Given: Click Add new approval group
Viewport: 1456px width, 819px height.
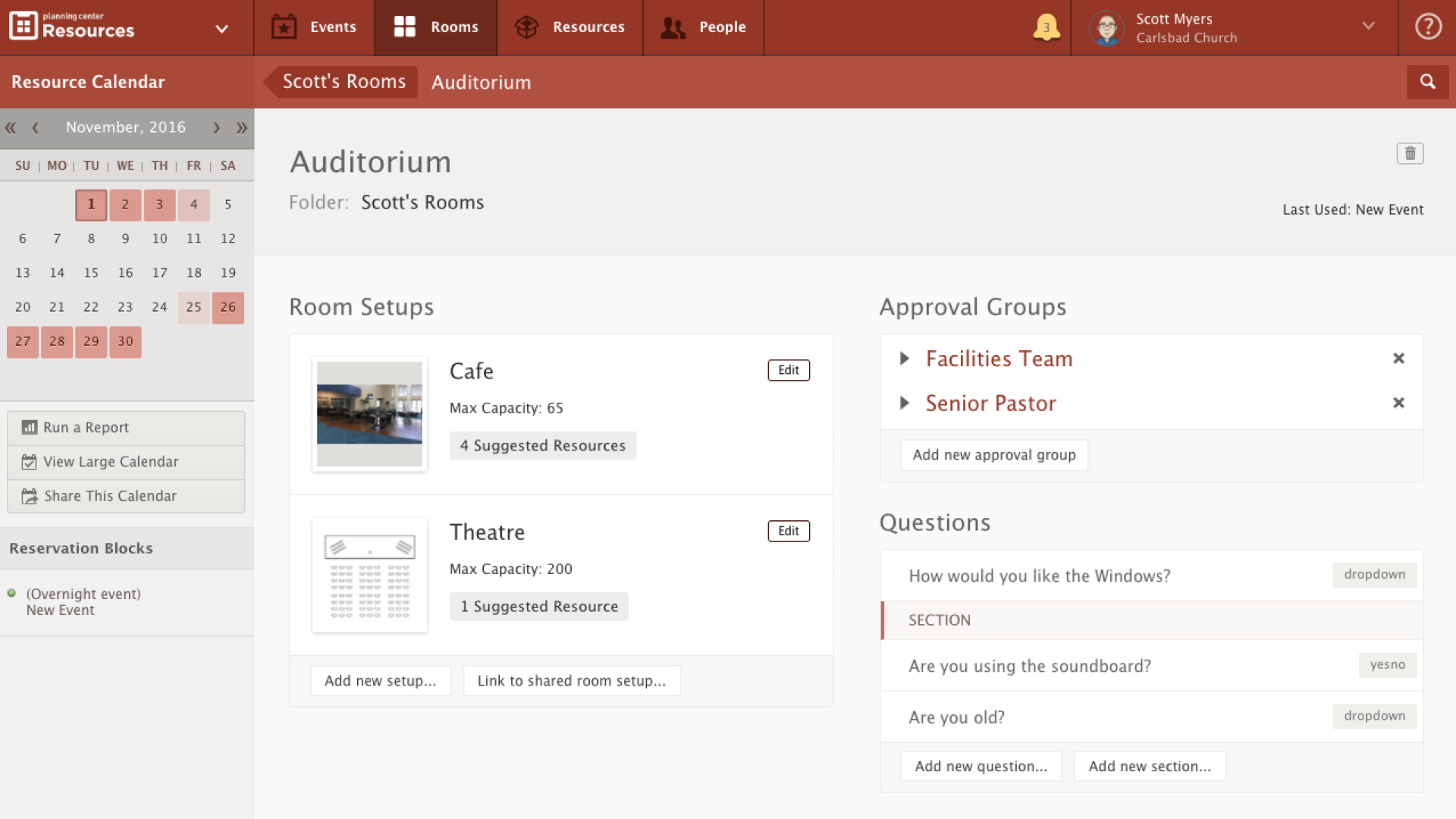Looking at the screenshot, I should 993,454.
